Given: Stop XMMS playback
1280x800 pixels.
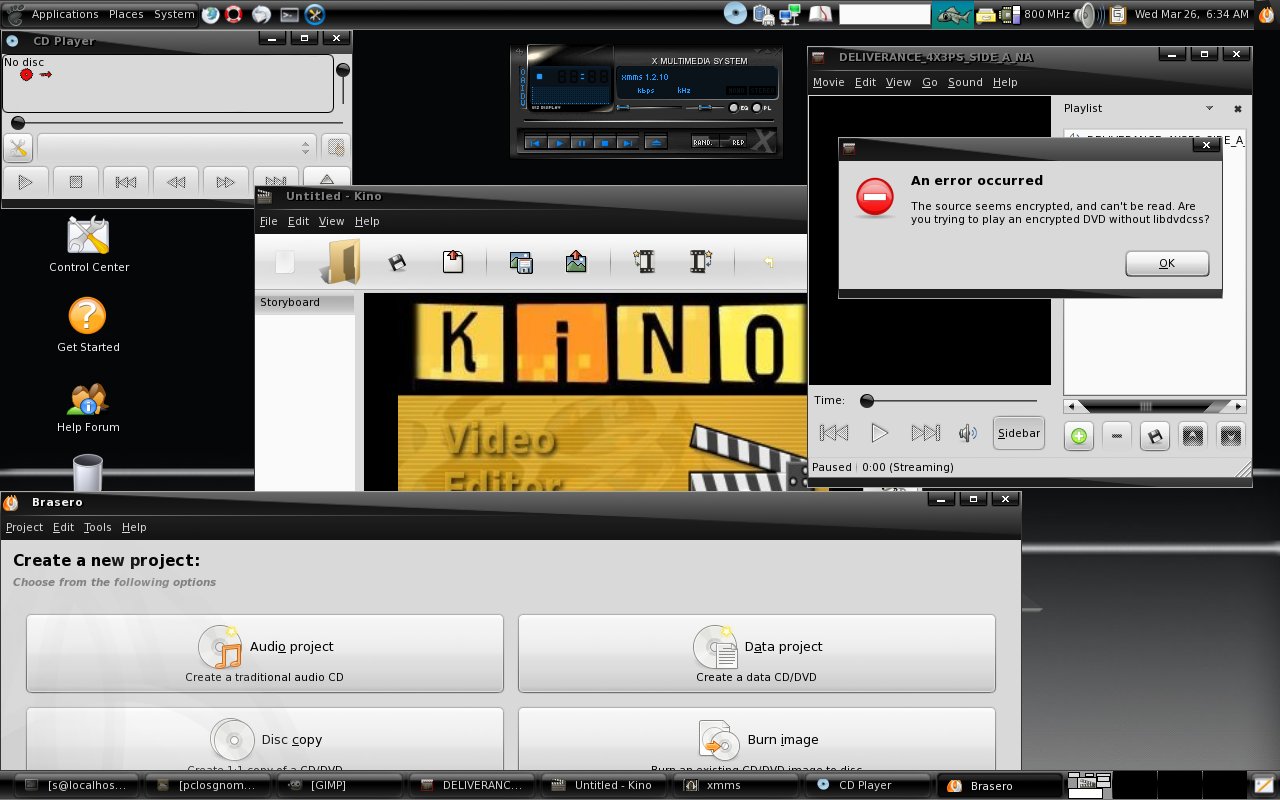Looking at the screenshot, I should click(604, 143).
